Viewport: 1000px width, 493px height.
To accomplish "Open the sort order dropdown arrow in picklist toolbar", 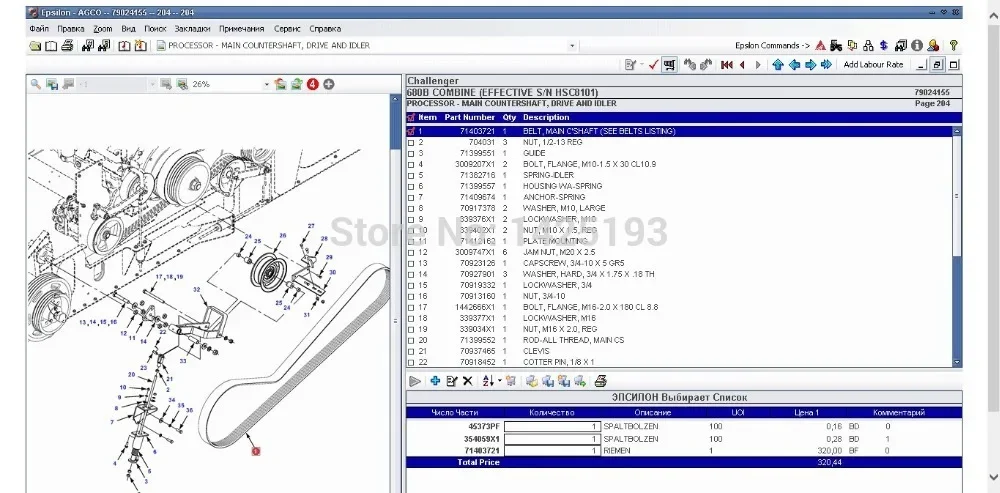I will pos(499,381).
